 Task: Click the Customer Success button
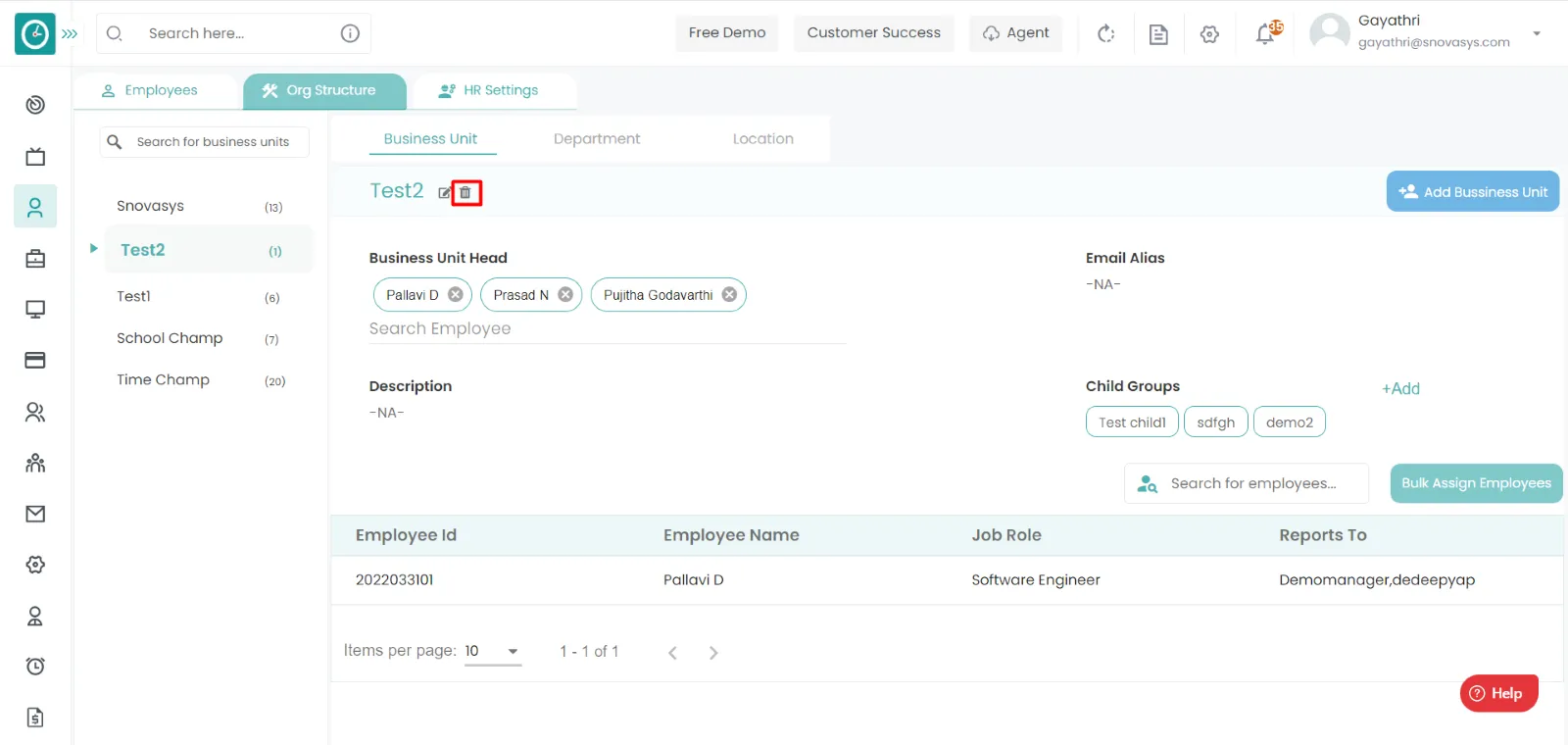point(874,33)
